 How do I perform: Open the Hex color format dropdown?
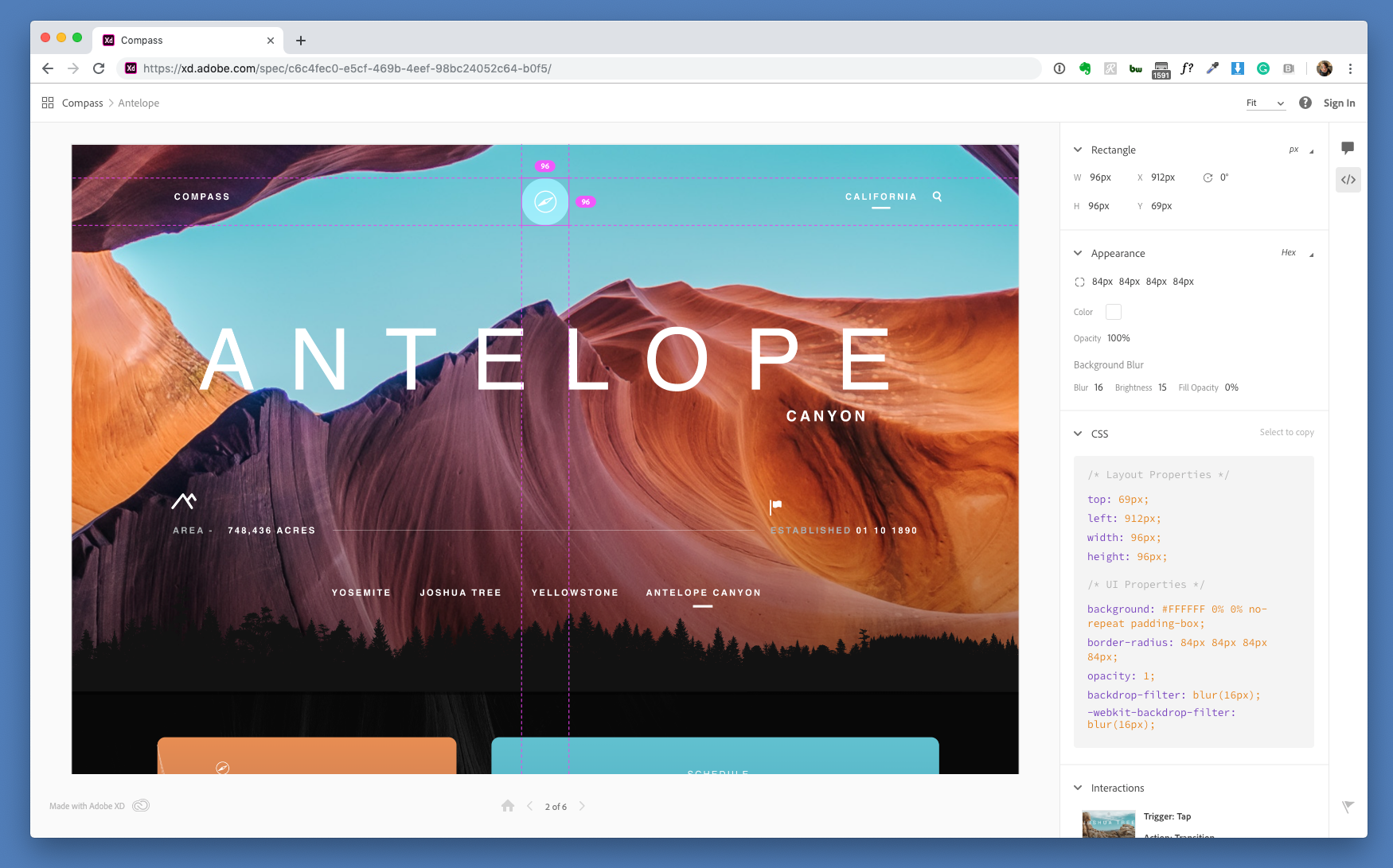1297,253
